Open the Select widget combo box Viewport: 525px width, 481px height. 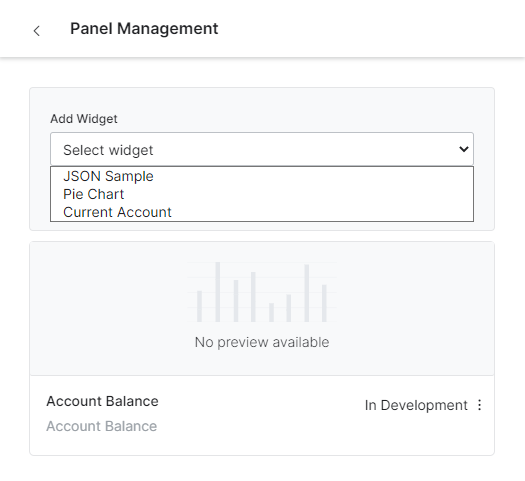(262, 149)
